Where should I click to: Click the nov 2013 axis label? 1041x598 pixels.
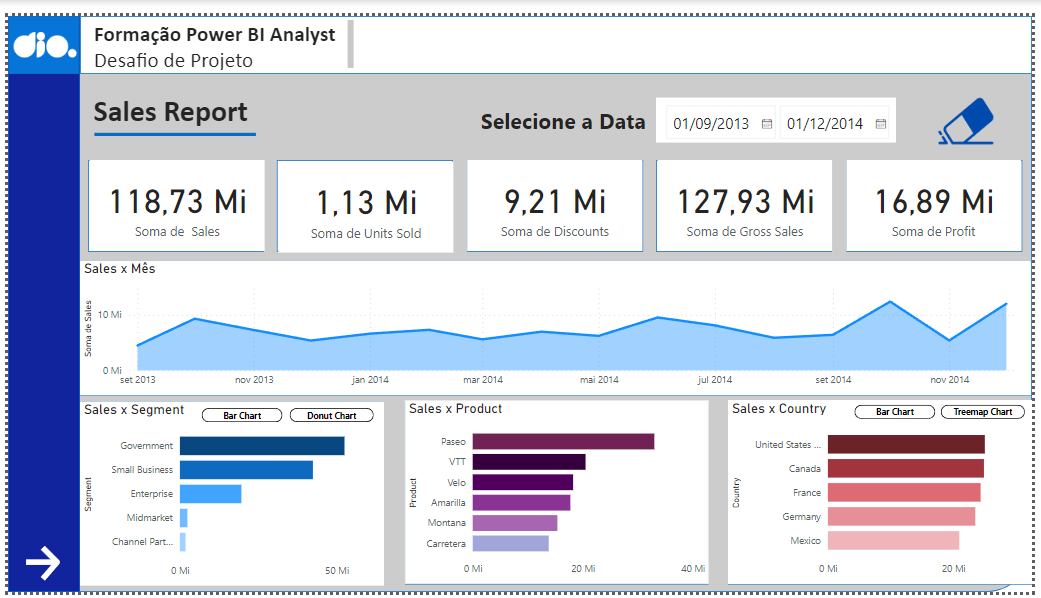[254, 380]
